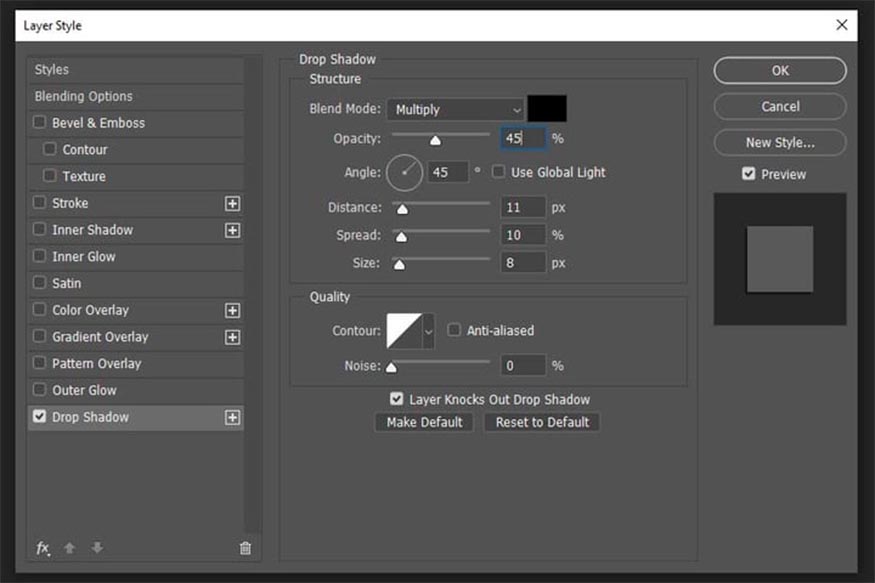Enable the Pattern Overlay checkbox
This screenshot has height=583, width=875.
(39, 363)
